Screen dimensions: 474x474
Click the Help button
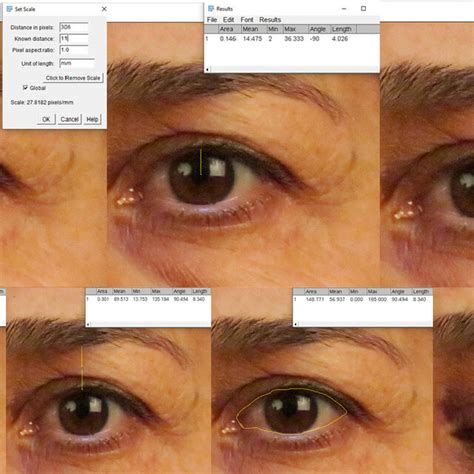pos(92,119)
